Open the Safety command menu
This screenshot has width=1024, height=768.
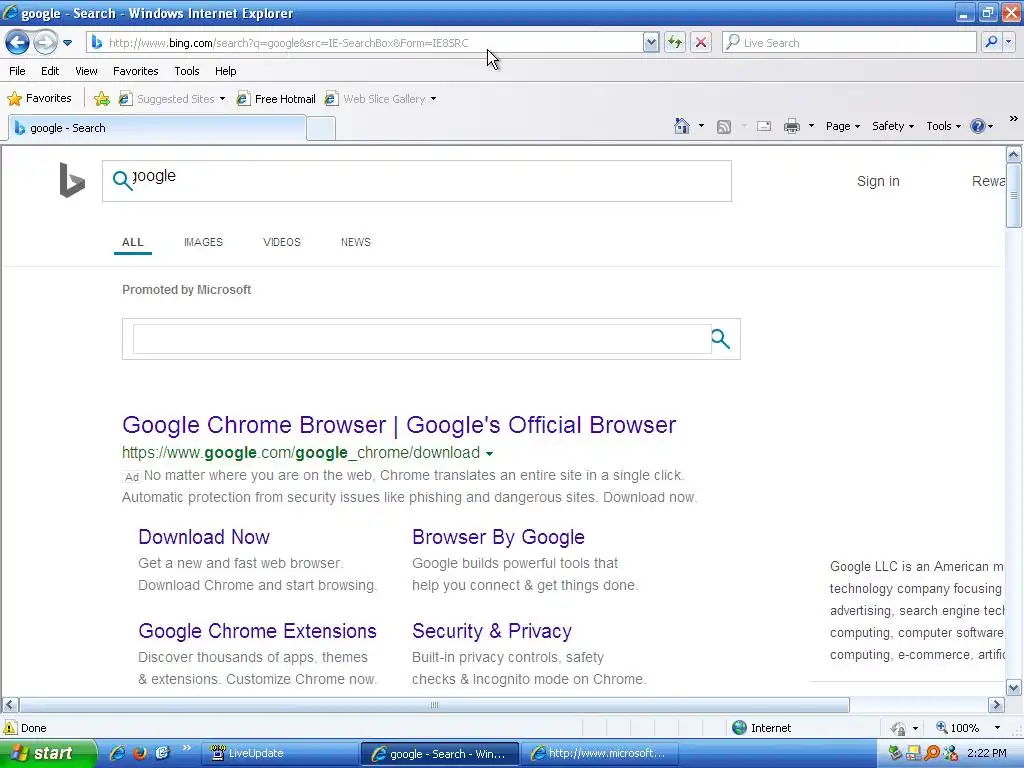tap(893, 126)
